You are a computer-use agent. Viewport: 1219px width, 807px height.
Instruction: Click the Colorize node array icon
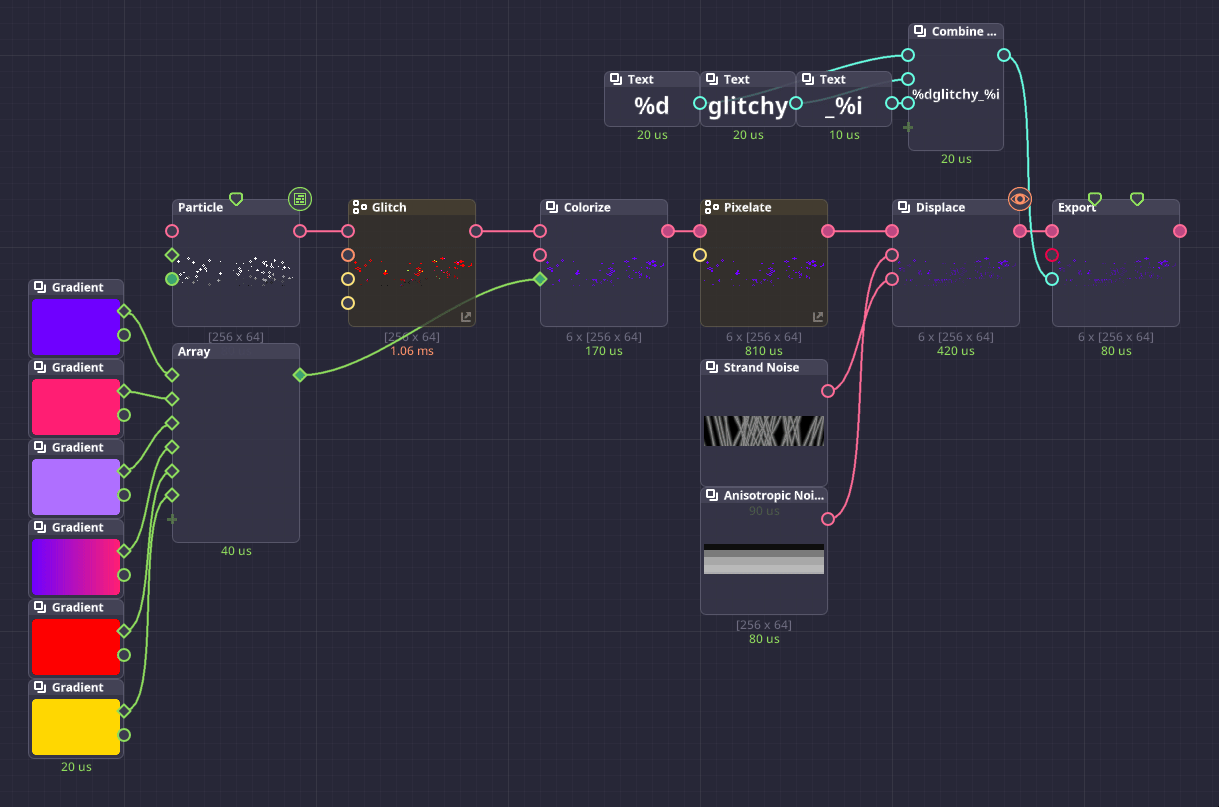coord(552,207)
